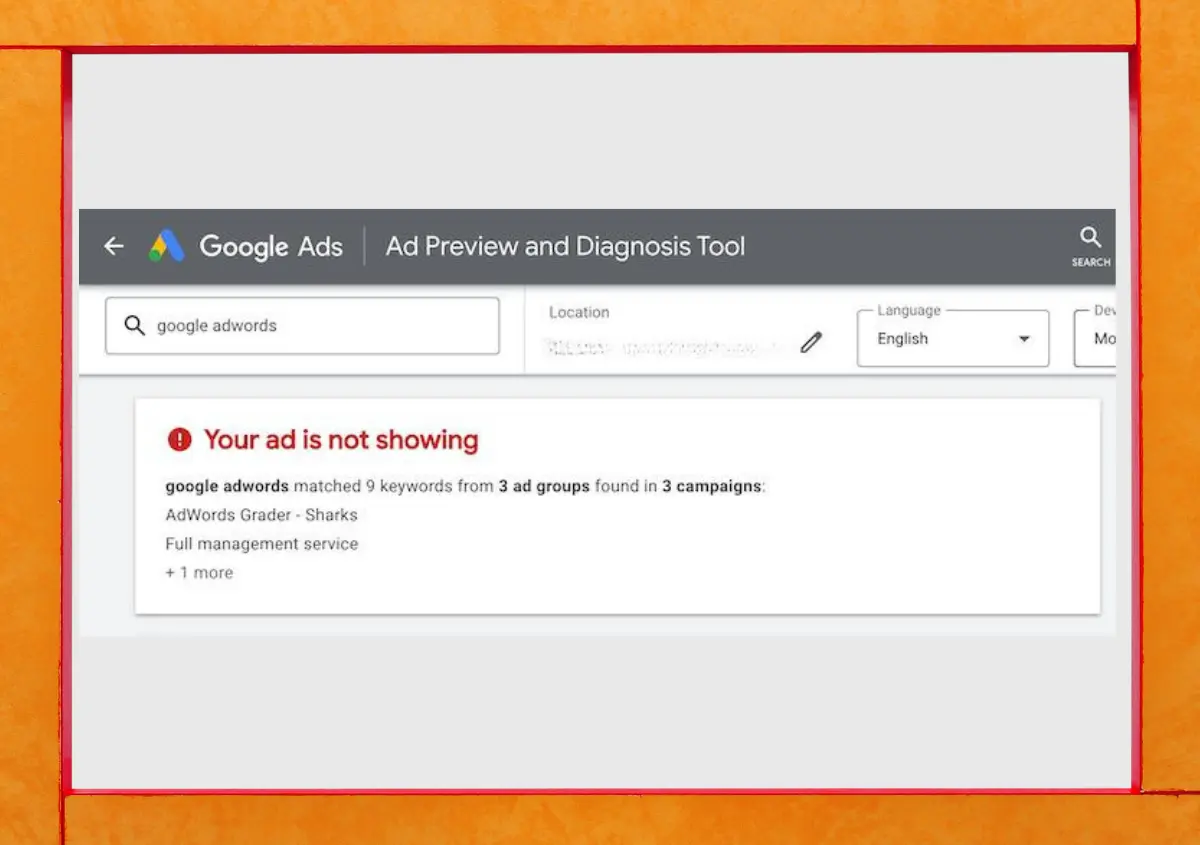Select 'Full management service' campaign
This screenshot has width=1200, height=845.
(x=262, y=544)
